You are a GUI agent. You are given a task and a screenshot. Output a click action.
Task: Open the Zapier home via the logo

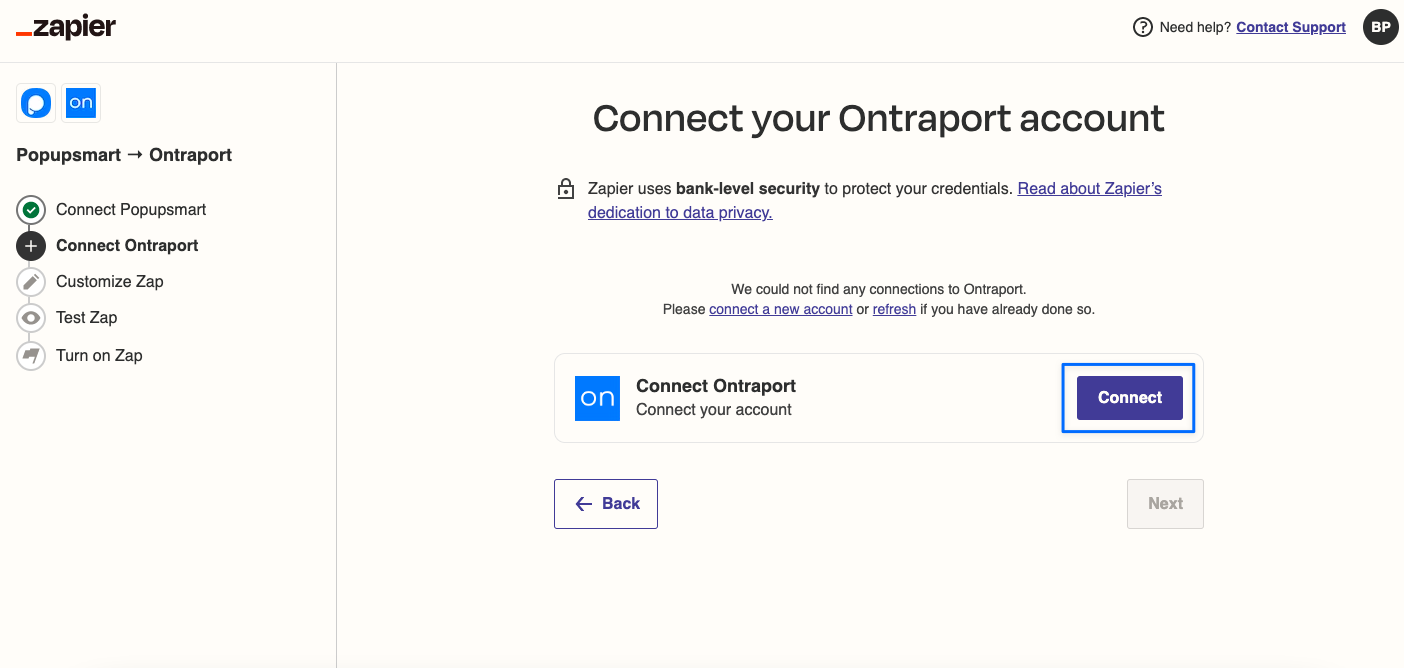65,28
